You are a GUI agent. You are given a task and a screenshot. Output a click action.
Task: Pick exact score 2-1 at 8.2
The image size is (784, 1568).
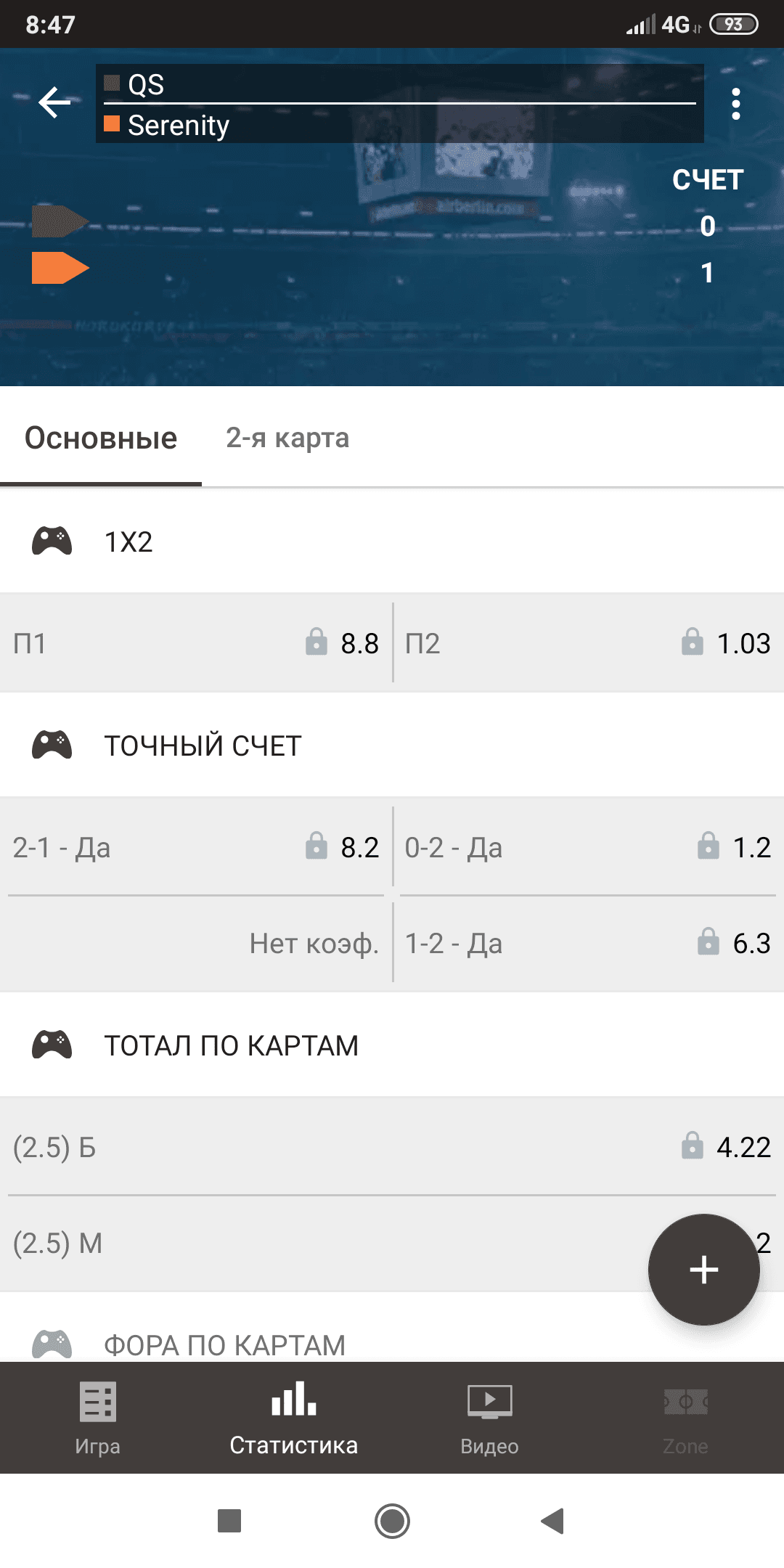point(196,847)
